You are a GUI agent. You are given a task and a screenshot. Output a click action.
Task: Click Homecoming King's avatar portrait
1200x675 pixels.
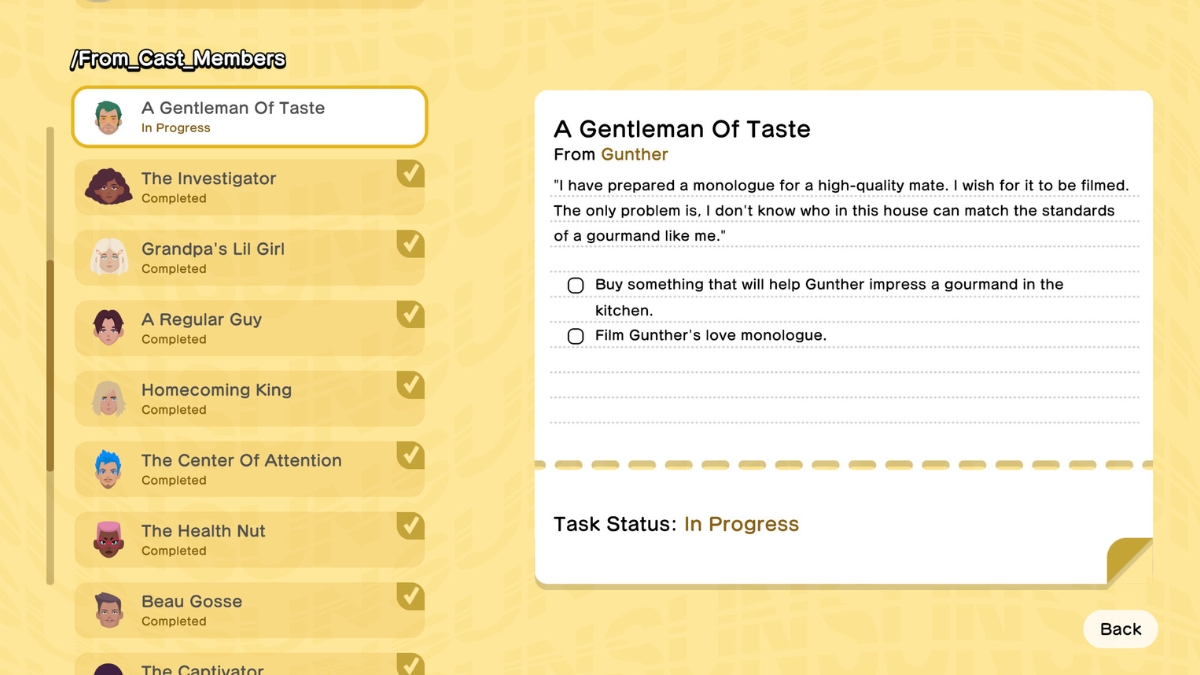tap(108, 398)
